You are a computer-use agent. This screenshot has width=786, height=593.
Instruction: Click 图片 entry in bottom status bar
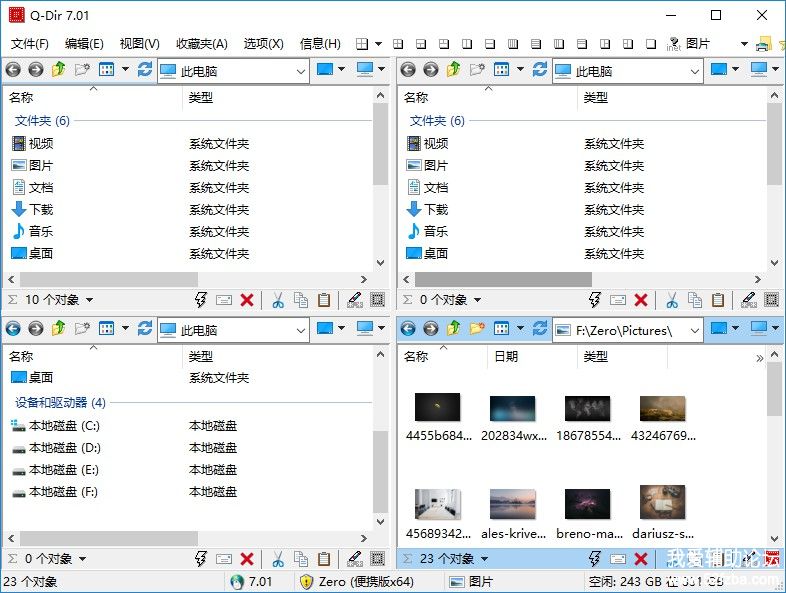[x=471, y=581]
